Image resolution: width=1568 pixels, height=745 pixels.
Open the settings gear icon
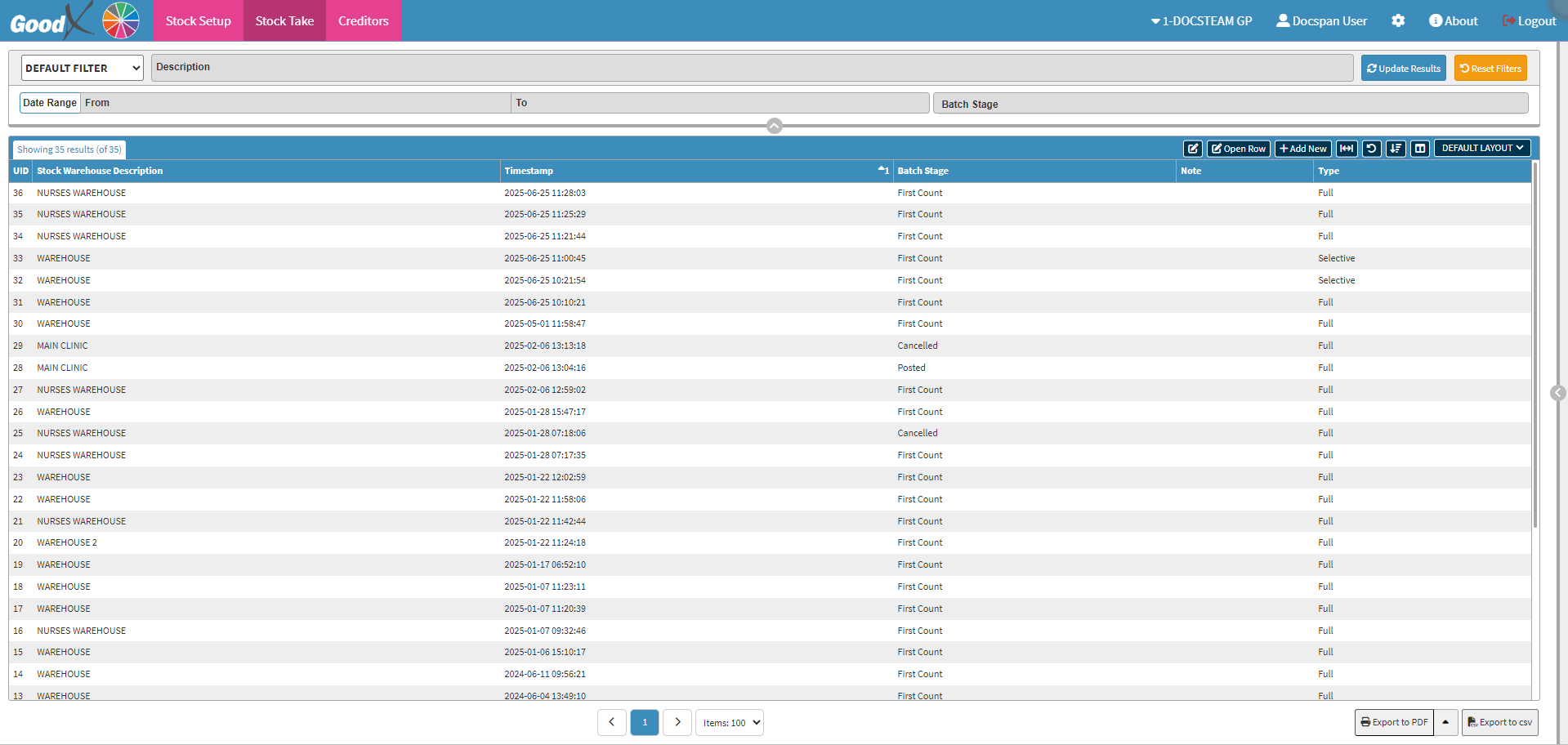click(1398, 21)
